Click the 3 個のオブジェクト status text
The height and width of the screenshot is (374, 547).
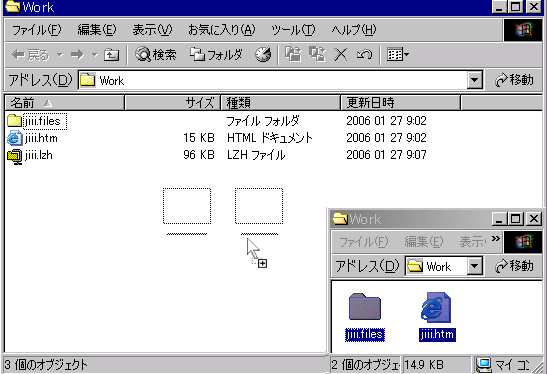click(x=46, y=365)
